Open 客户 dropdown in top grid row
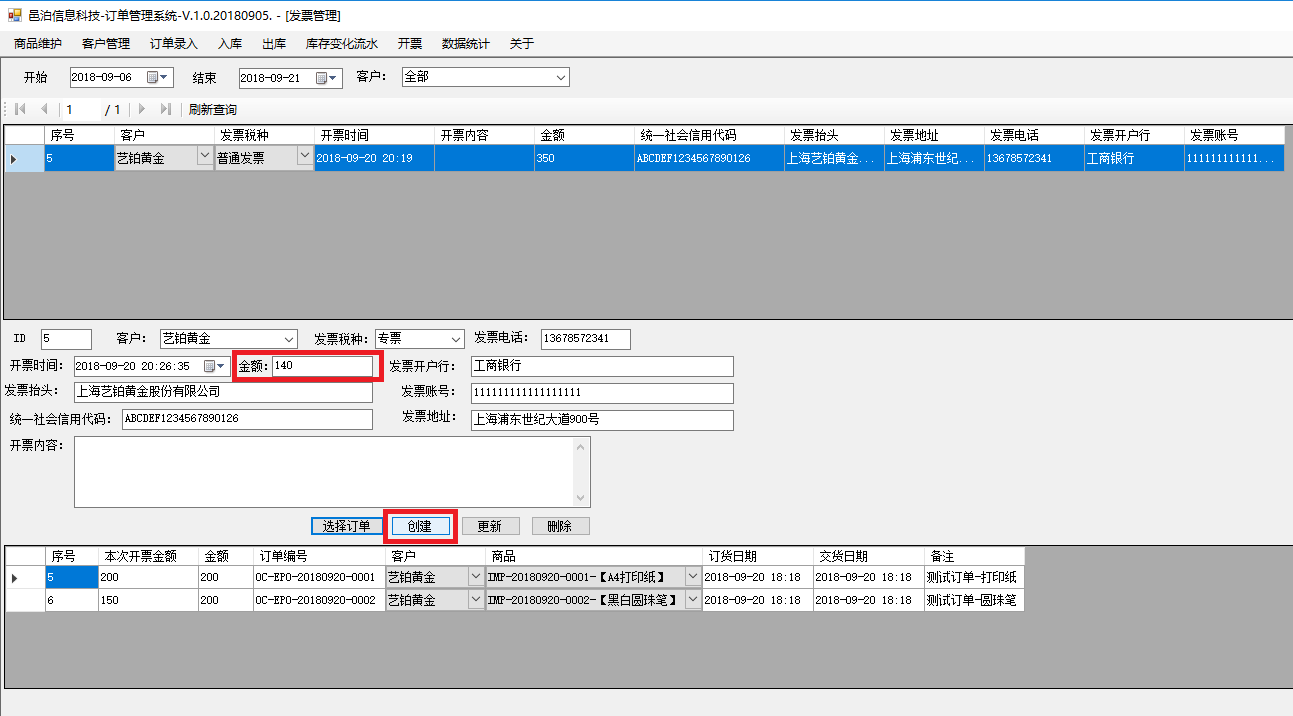Viewport: 1293px width, 716px height. tap(205, 157)
